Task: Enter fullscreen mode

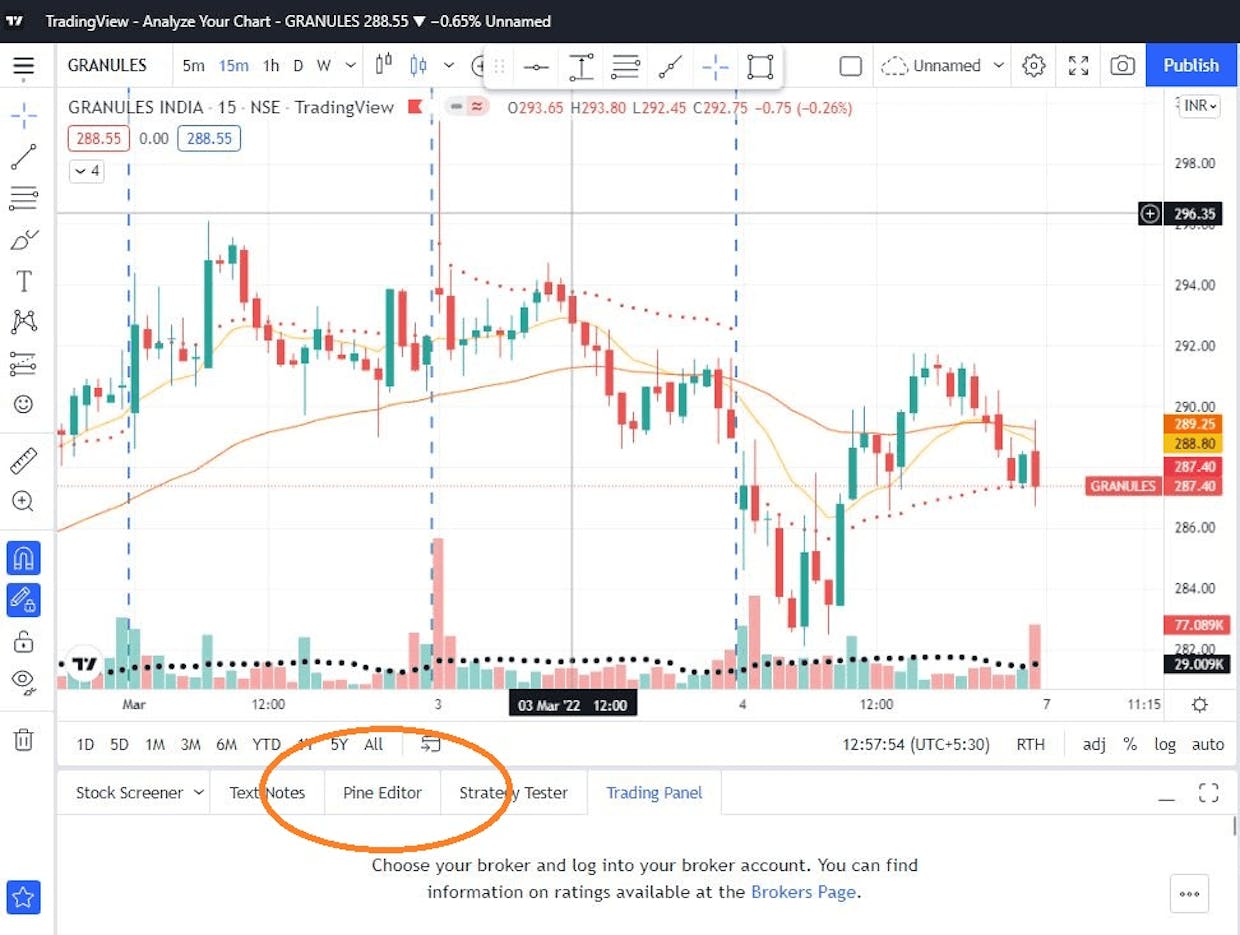Action: click(x=1078, y=66)
